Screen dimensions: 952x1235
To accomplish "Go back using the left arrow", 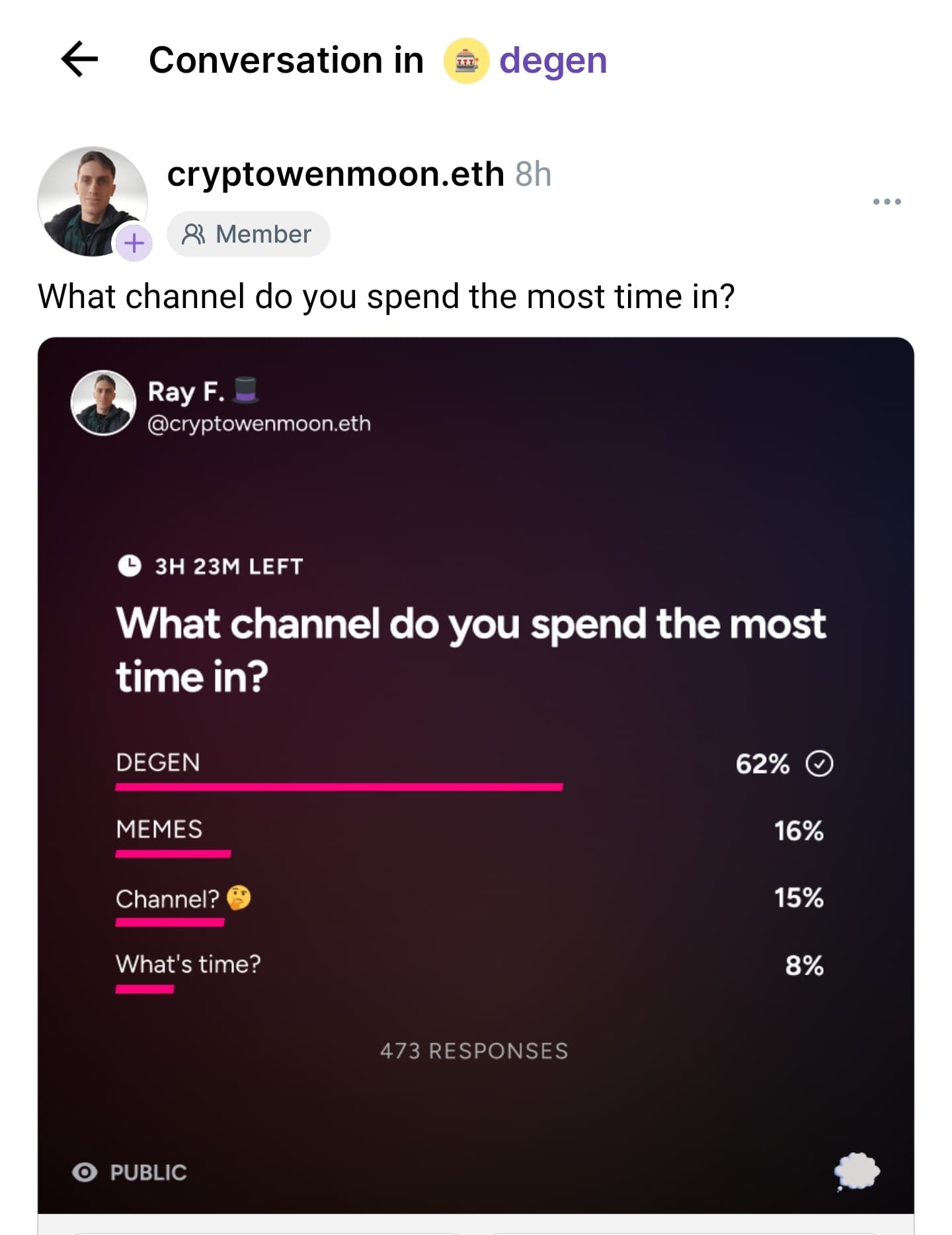I will 79,60.
